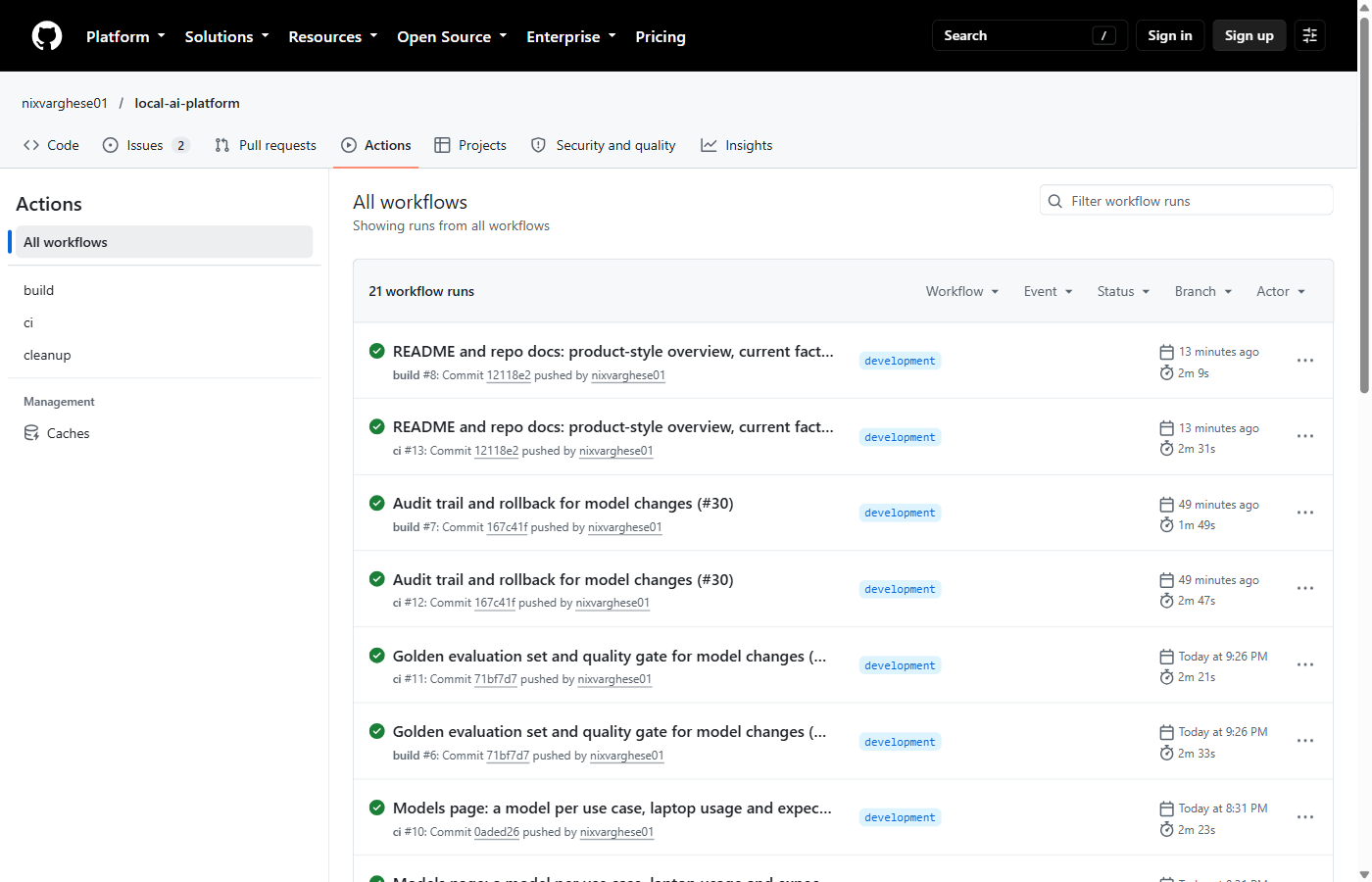
Task: Click the Sign up button
Action: pyautogui.click(x=1249, y=35)
